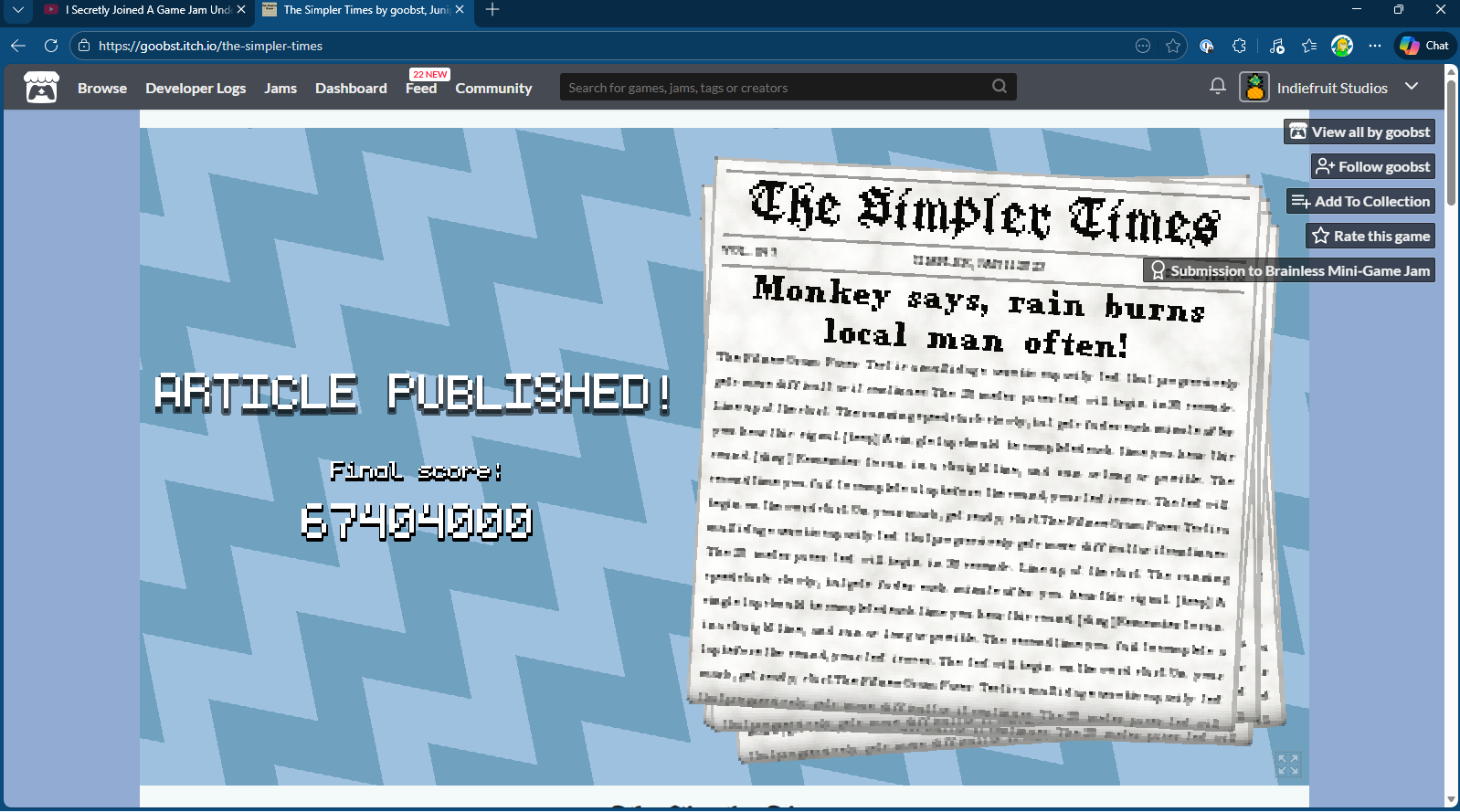Viewport: 1460px width, 812px height.
Task: Click the Indiefruit Studios username
Action: click(1332, 88)
